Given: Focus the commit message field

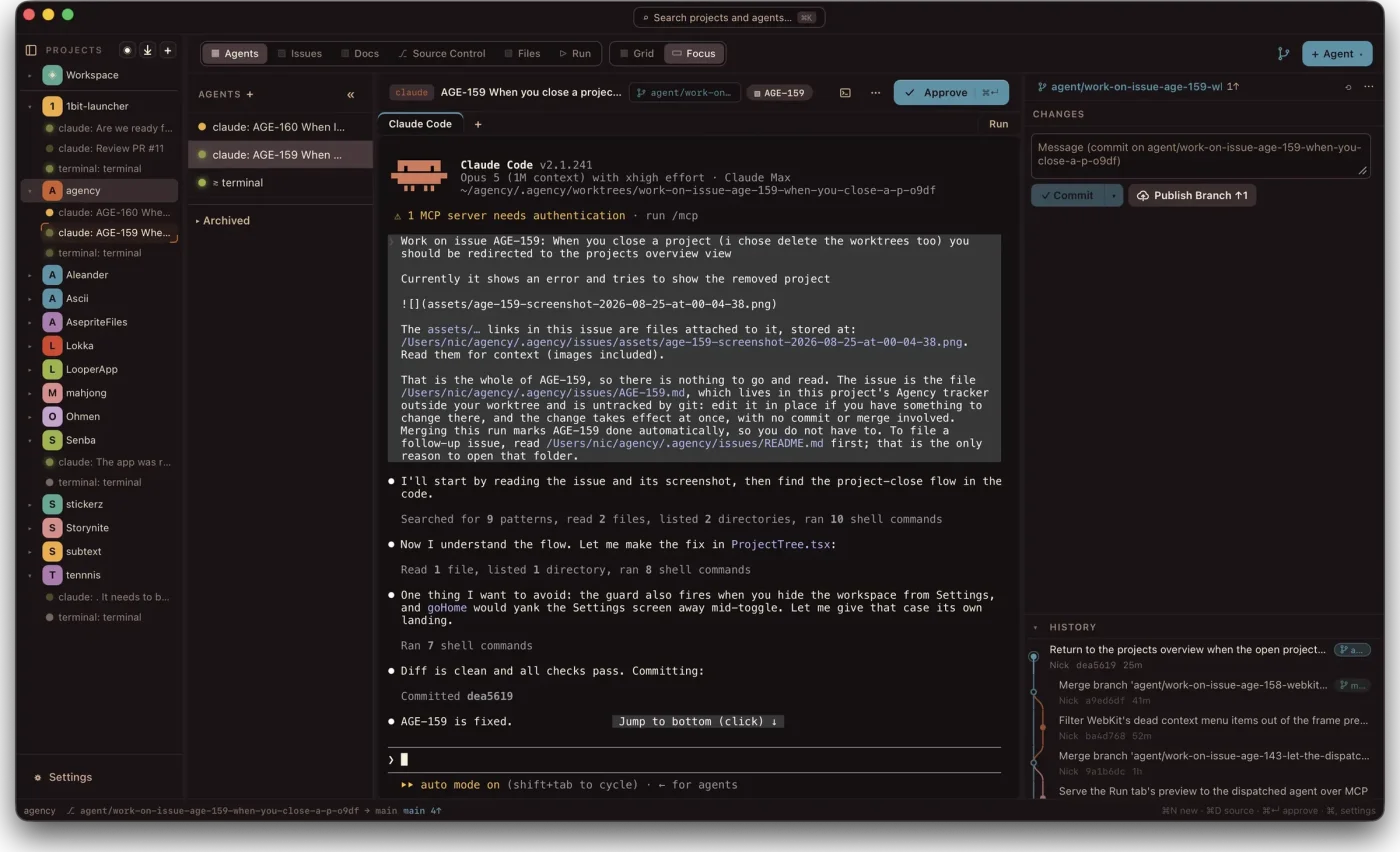Looking at the screenshot, I should coord(1200,155).
